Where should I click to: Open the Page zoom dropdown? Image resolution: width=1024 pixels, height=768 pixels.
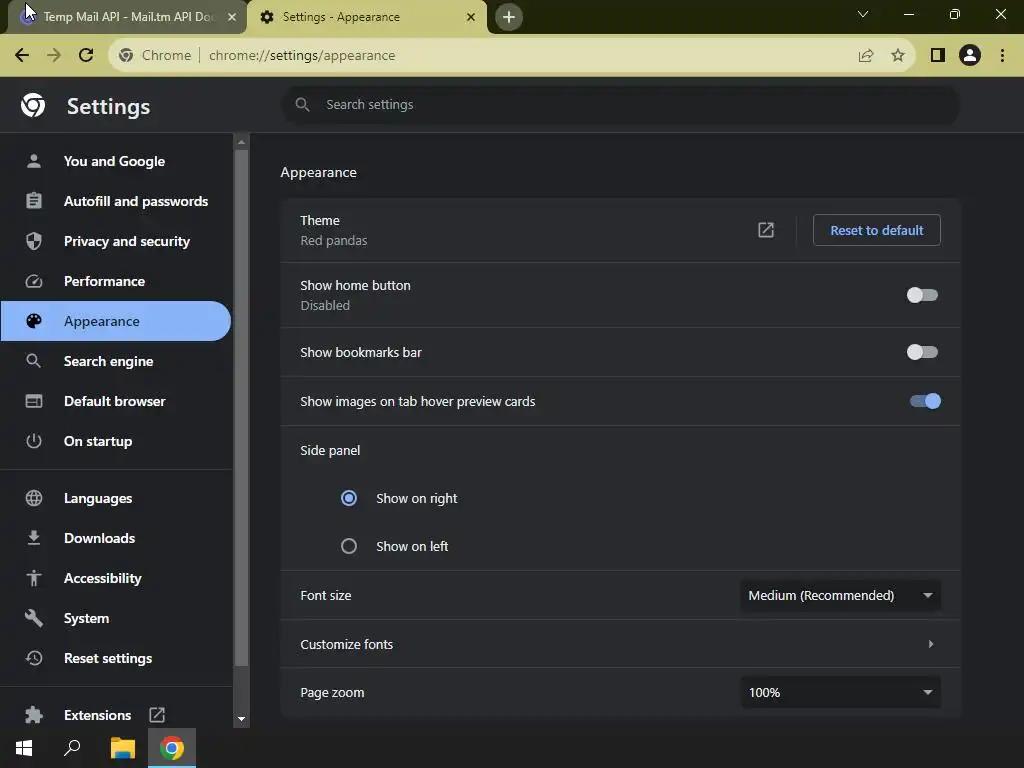coord(840,692)
